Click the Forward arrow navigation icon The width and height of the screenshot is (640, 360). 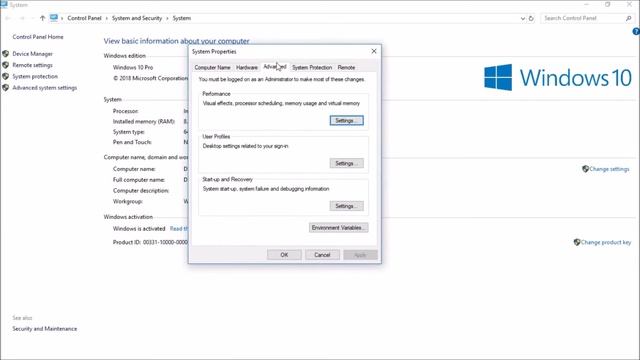click(x=22, y=18)
